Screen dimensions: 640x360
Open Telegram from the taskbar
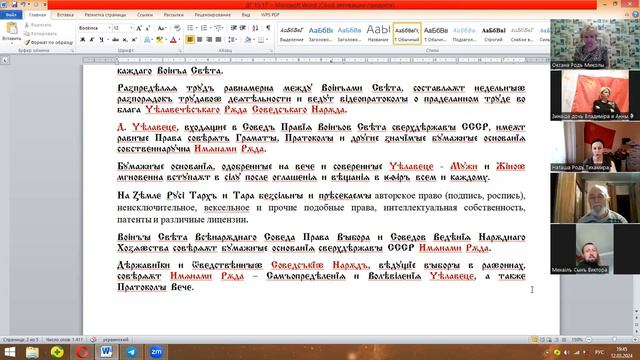click(131, 352)
